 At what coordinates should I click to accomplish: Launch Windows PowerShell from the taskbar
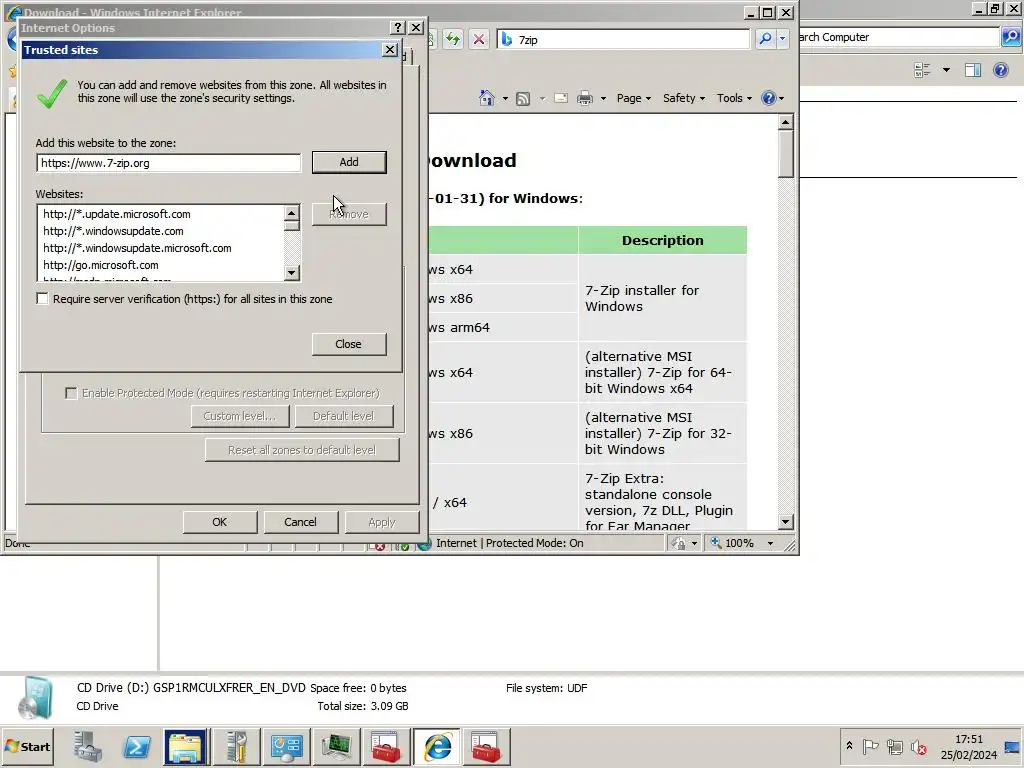(137, 746)
